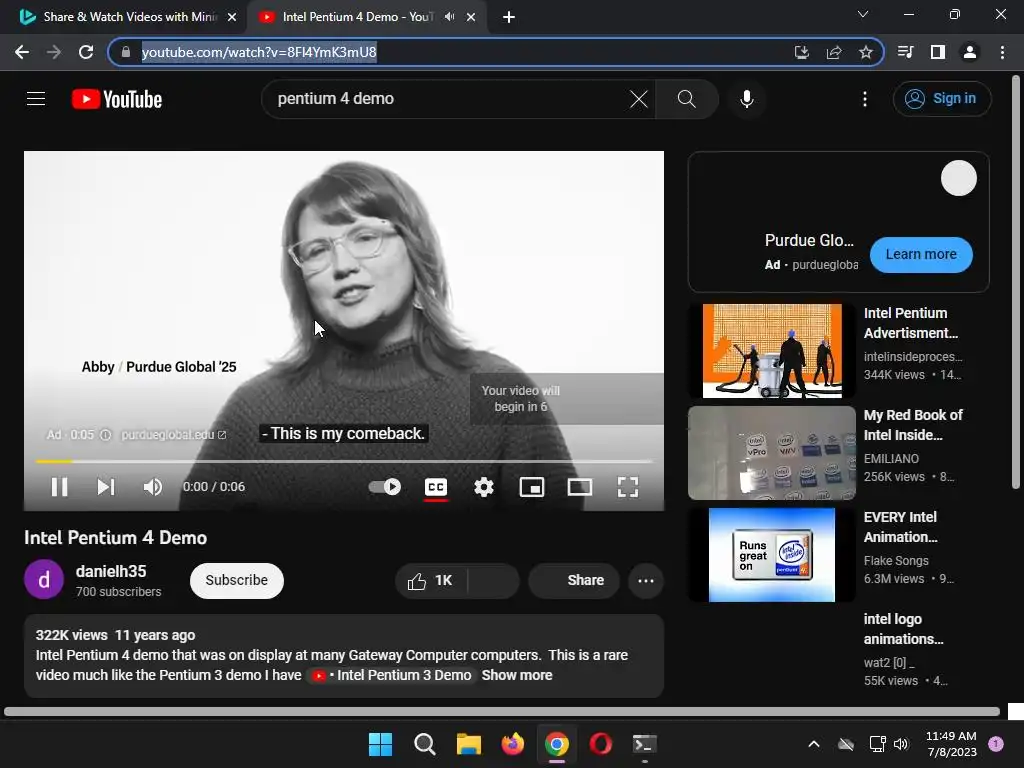Skip to next video with the Next button
Viewport: 1024px width, 768px height.
[106, 487]
